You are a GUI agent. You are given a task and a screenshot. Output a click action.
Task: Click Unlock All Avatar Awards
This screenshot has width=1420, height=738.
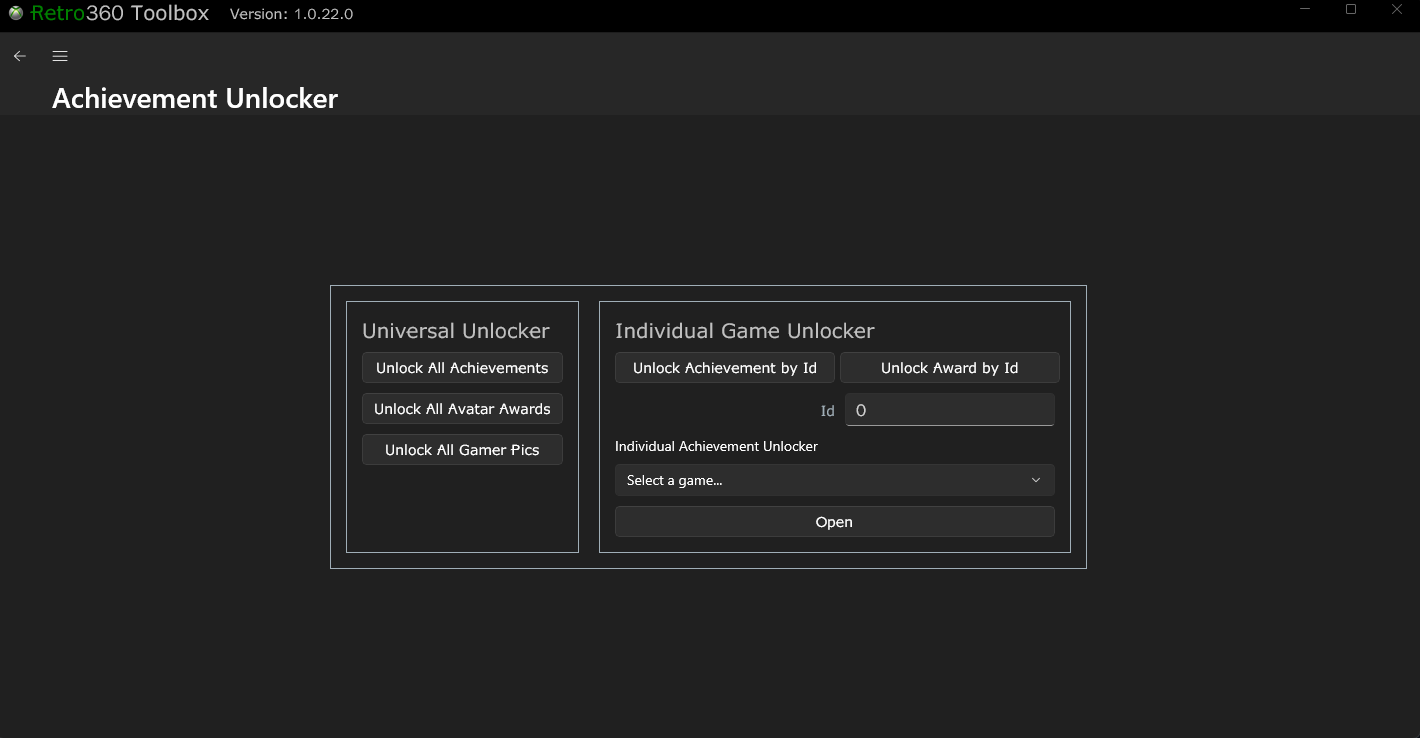pos(462,408)
